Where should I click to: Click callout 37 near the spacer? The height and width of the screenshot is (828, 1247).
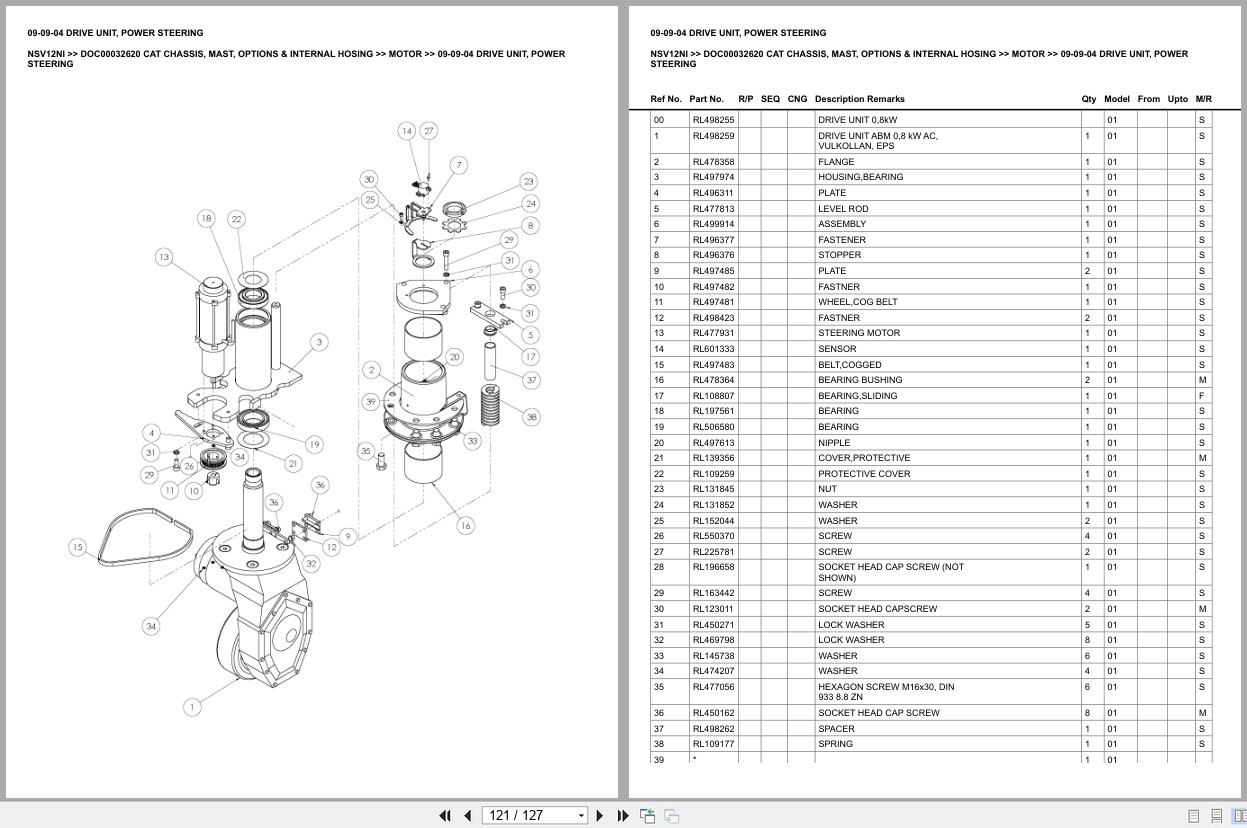click(x=531, y=380)
